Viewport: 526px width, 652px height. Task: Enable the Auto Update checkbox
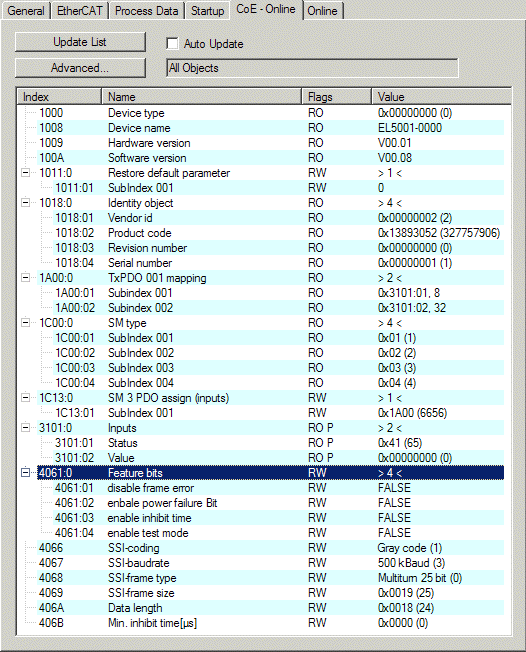pos(172,44)
